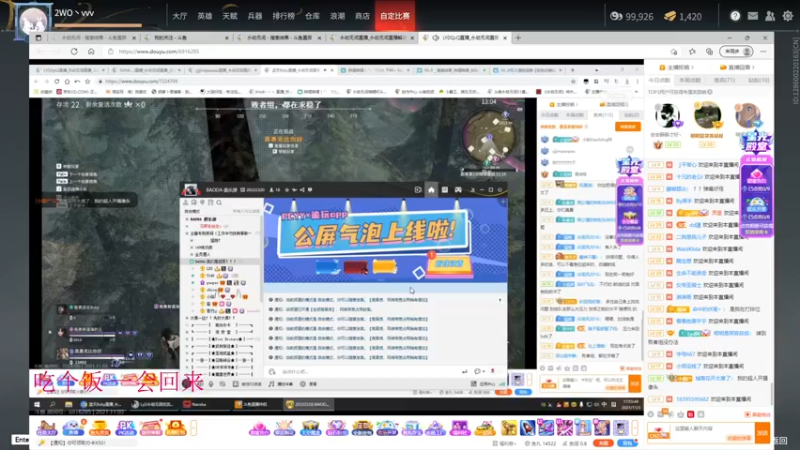Click the PK gift icon in bottom gift bar
Viewport: 800px width, 450px height.
tap(124, 428)
